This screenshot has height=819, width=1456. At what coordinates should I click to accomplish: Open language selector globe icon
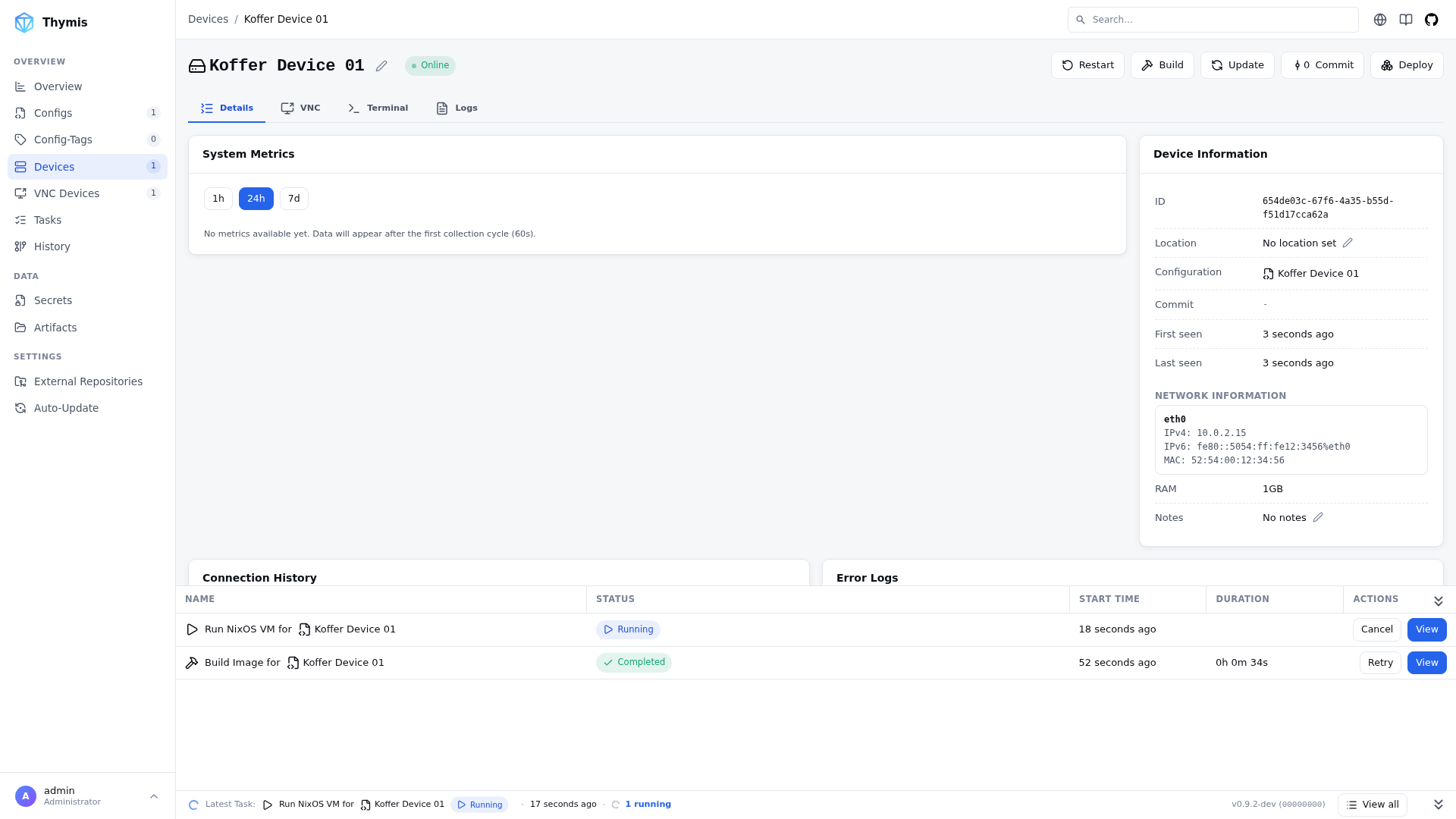tap(1380, 20)
